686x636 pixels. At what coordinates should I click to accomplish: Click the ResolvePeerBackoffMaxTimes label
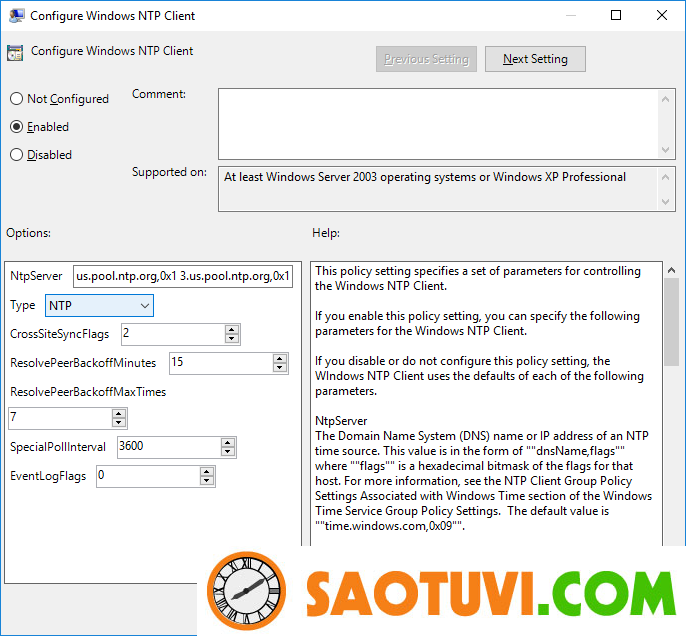click(88, 392)
